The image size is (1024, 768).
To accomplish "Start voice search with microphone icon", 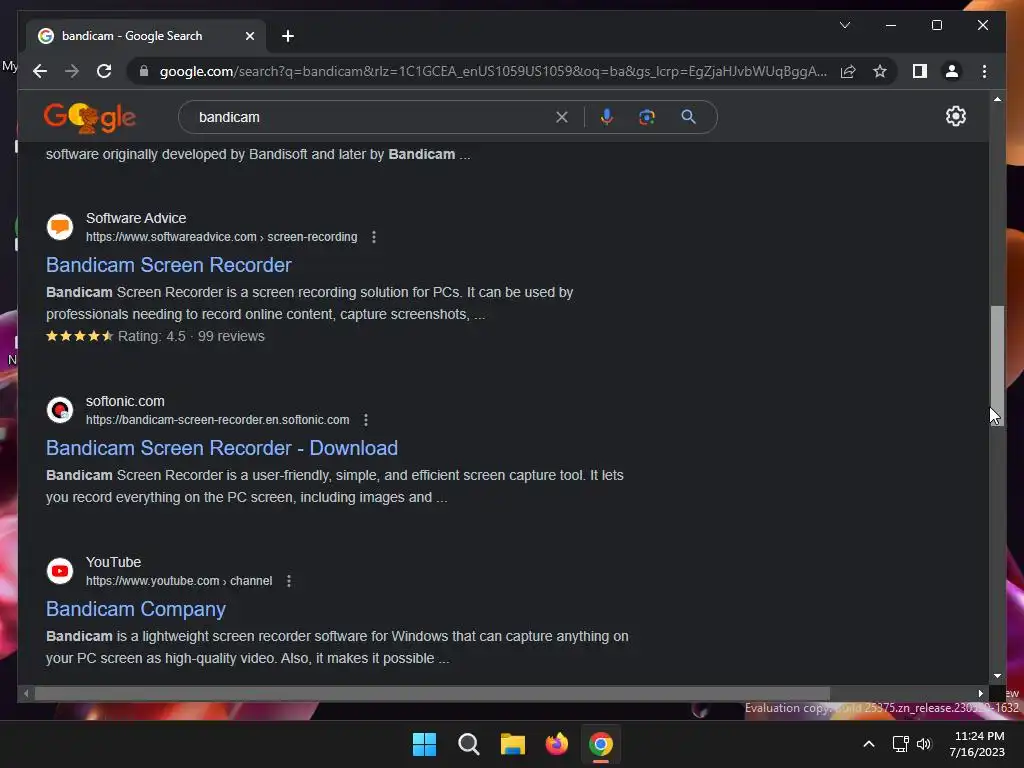I will (607, 117).
